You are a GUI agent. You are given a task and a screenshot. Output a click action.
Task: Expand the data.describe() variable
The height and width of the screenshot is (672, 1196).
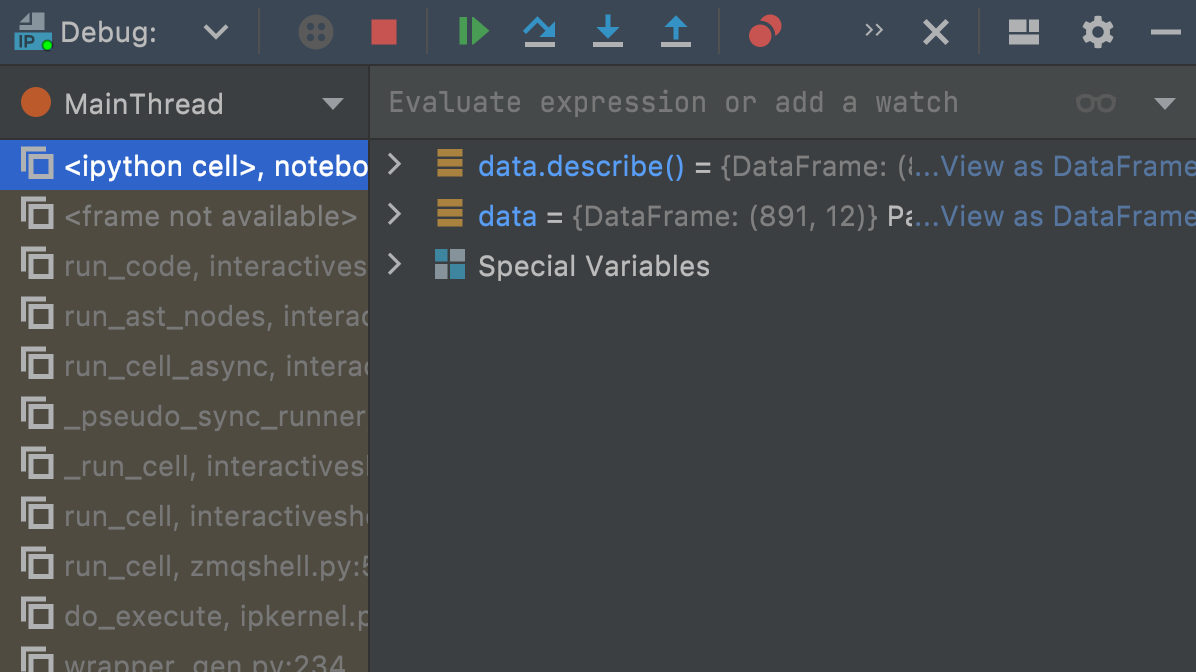coord(394,165)
